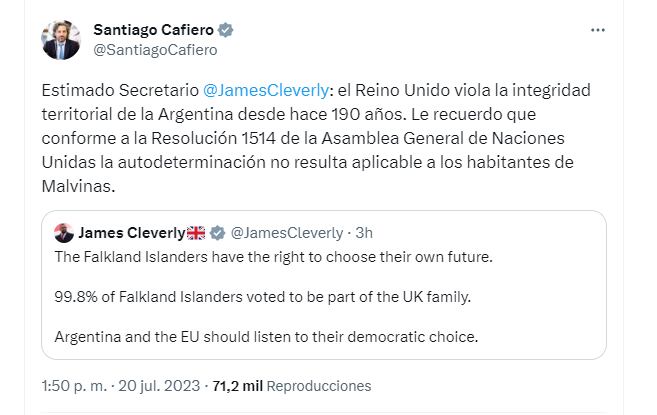Open the three-dot more options menu
The image size is (657, 415).
pos(598,30)
